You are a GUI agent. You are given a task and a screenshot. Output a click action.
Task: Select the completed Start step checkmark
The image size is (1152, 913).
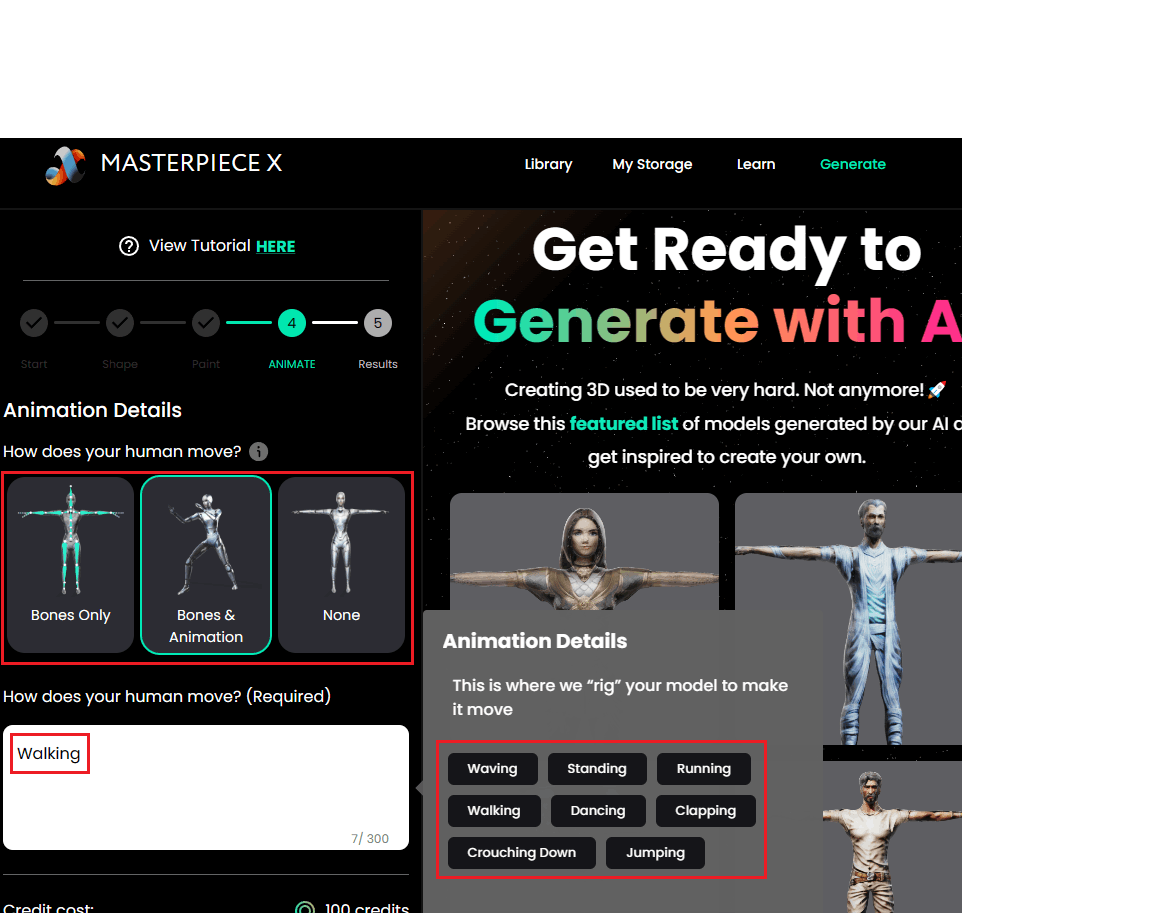click(x=34, y=323)
